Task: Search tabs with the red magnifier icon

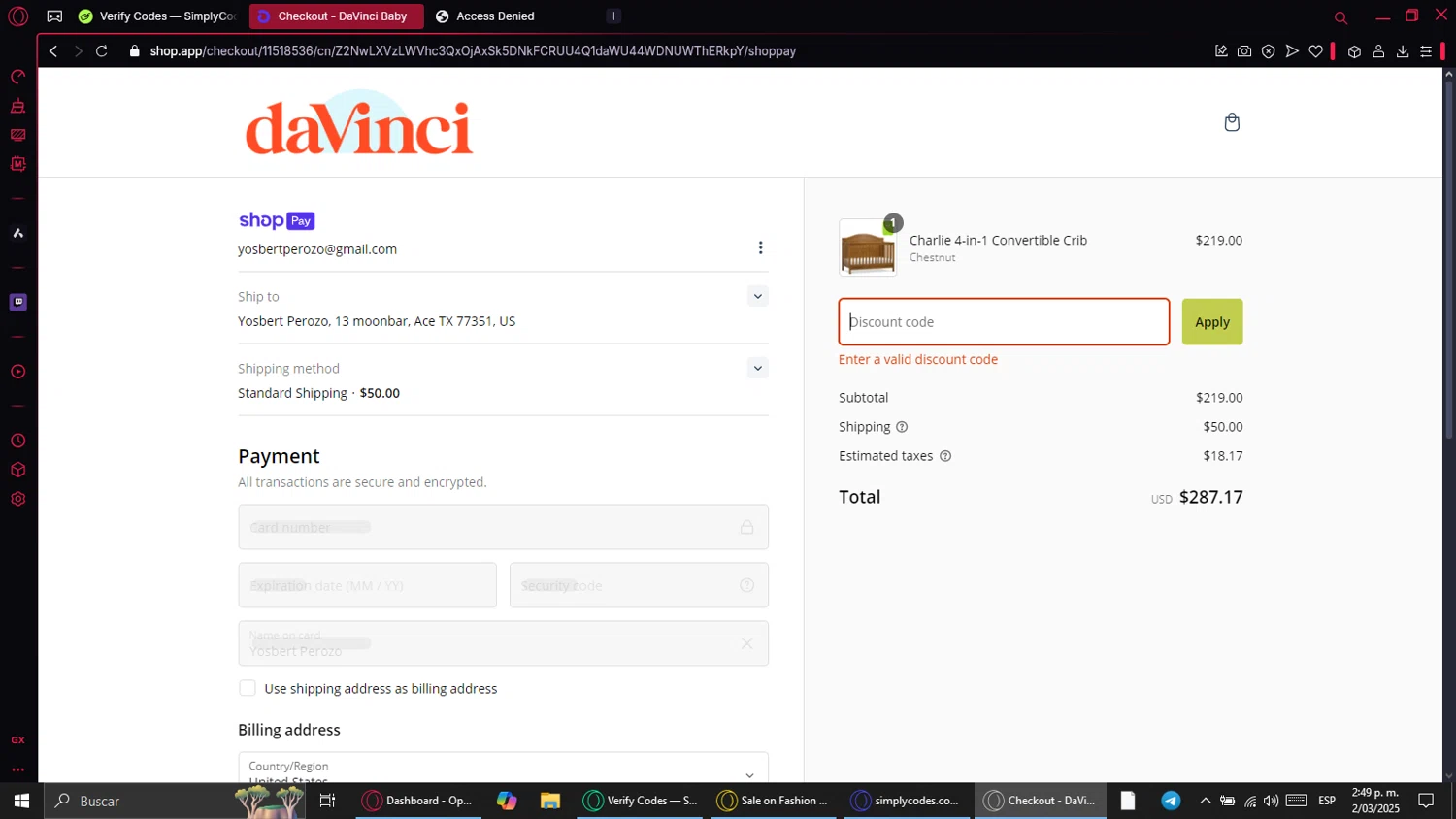Action: point(1340,17)
